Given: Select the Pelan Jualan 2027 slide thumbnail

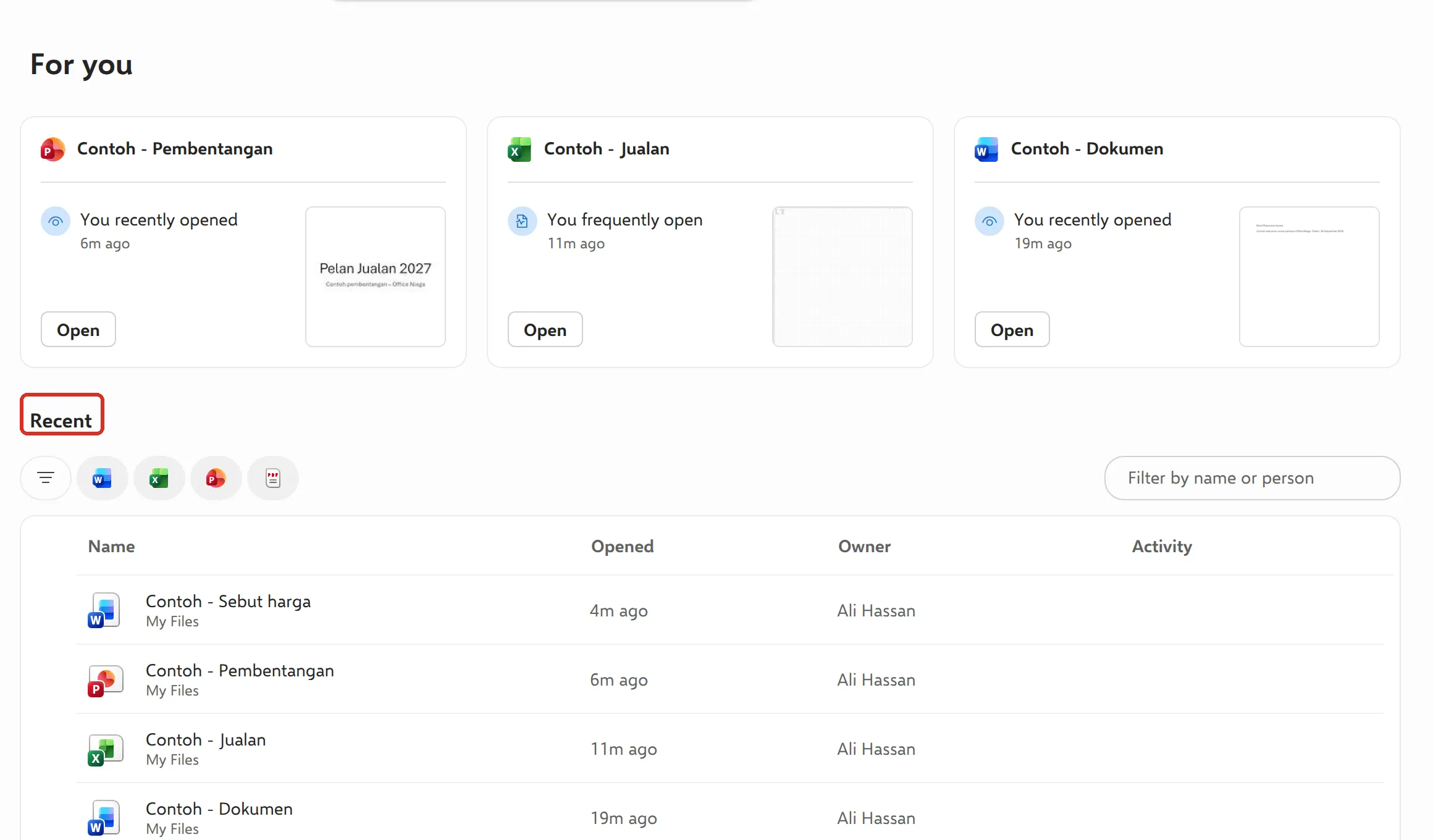Looking at the screenshot, I should click(x=376, y=277).
